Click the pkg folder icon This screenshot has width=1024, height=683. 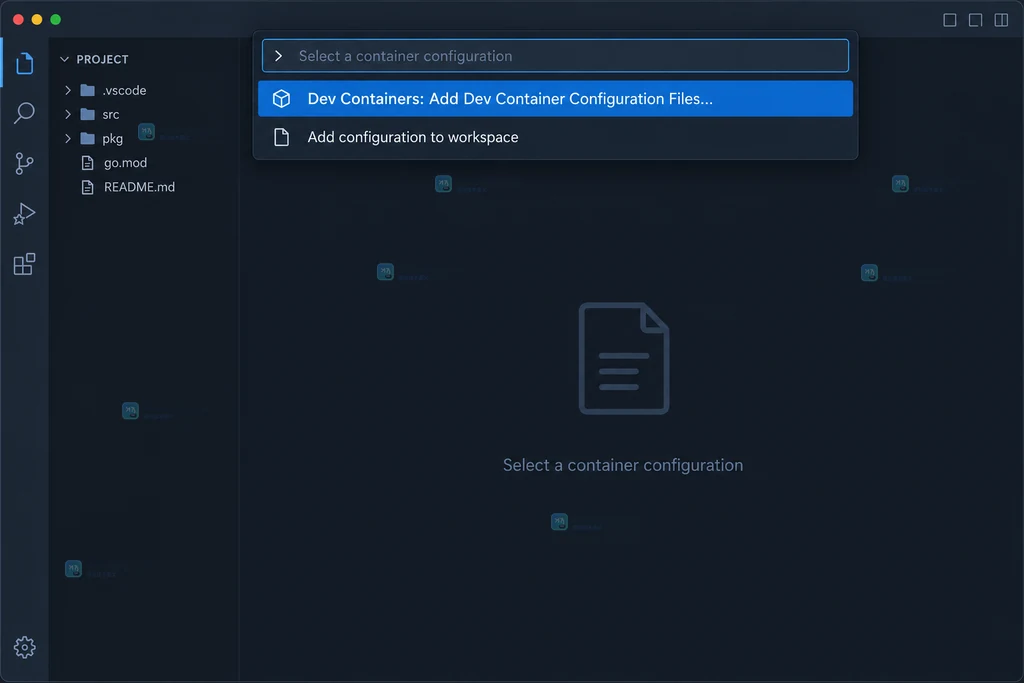tap(88, 138)
